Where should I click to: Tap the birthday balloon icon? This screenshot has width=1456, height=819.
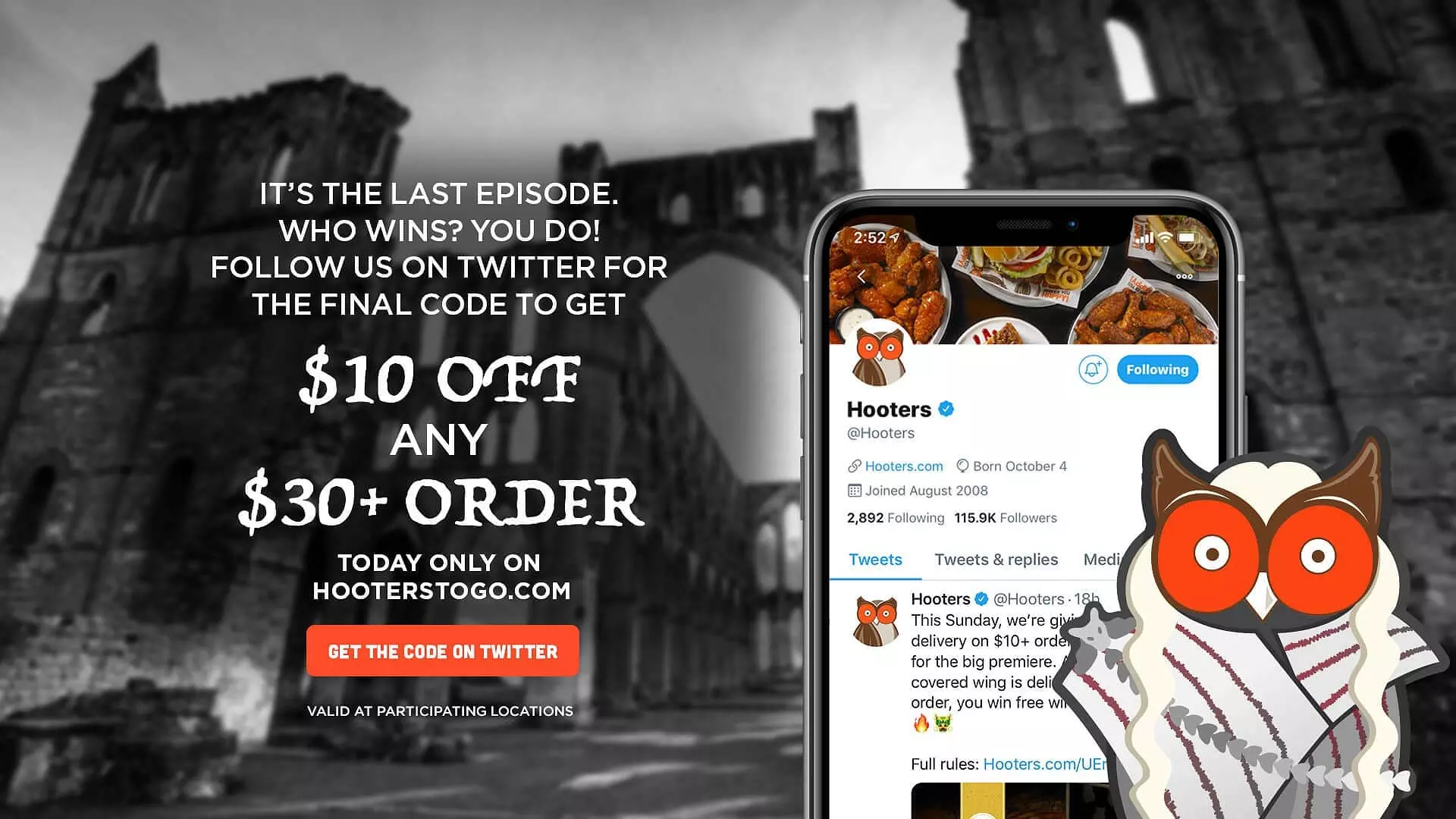(x=962, y=466)
